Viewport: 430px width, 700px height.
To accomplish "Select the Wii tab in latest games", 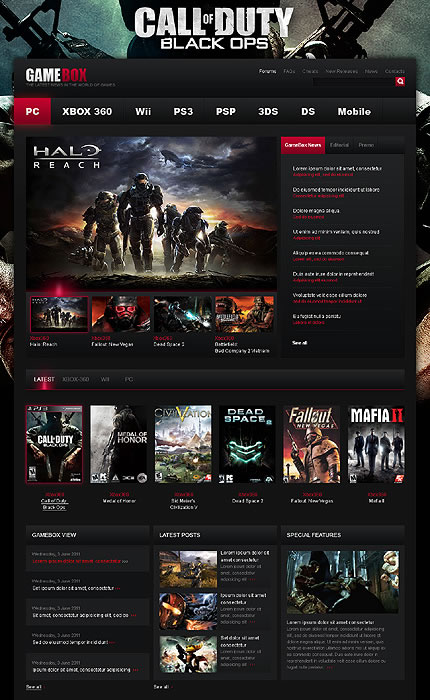I will tap(105, 379).
